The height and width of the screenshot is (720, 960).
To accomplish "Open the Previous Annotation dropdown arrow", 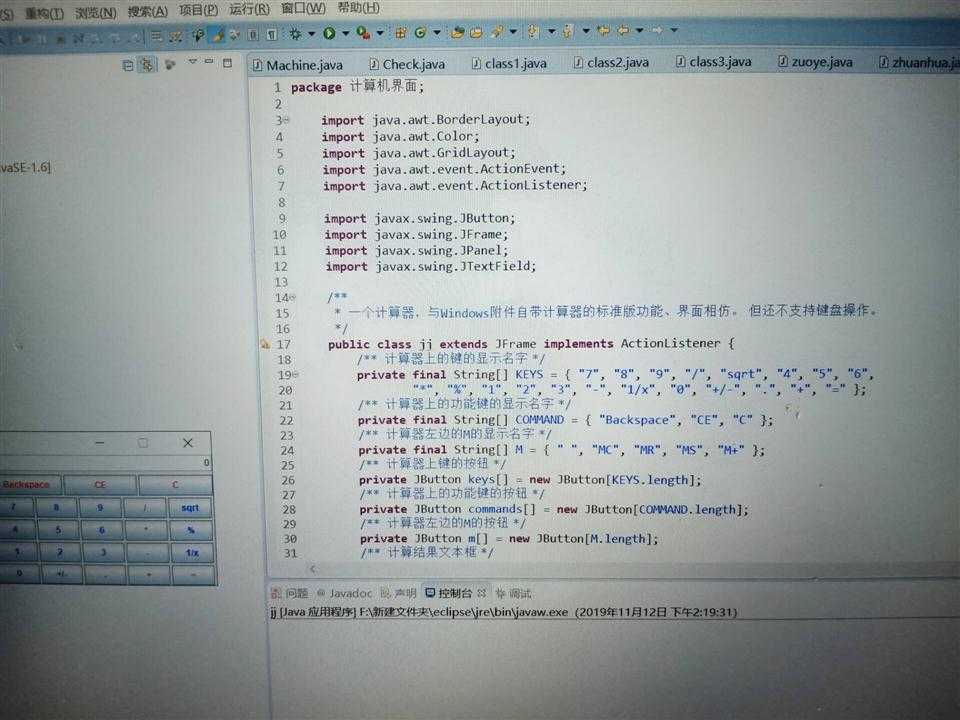I will [586, 30].
